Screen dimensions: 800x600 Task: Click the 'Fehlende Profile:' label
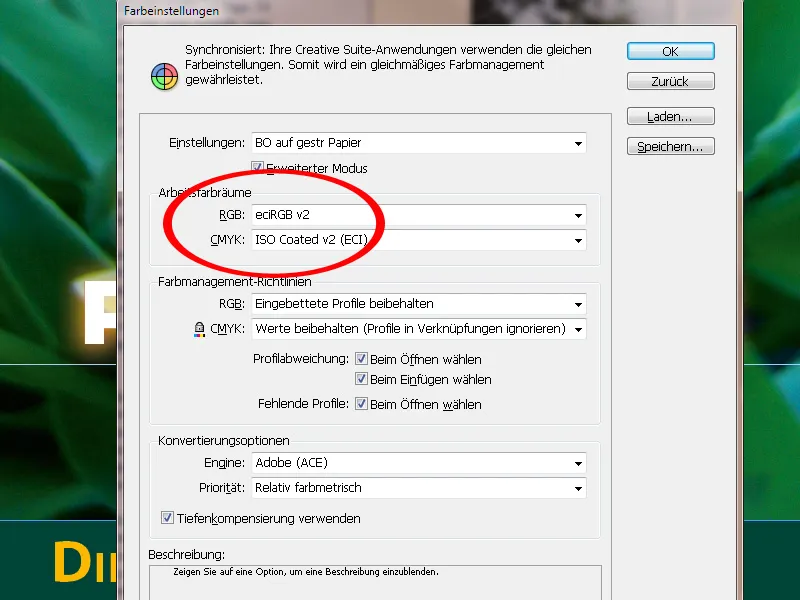(x=303, y=404)
